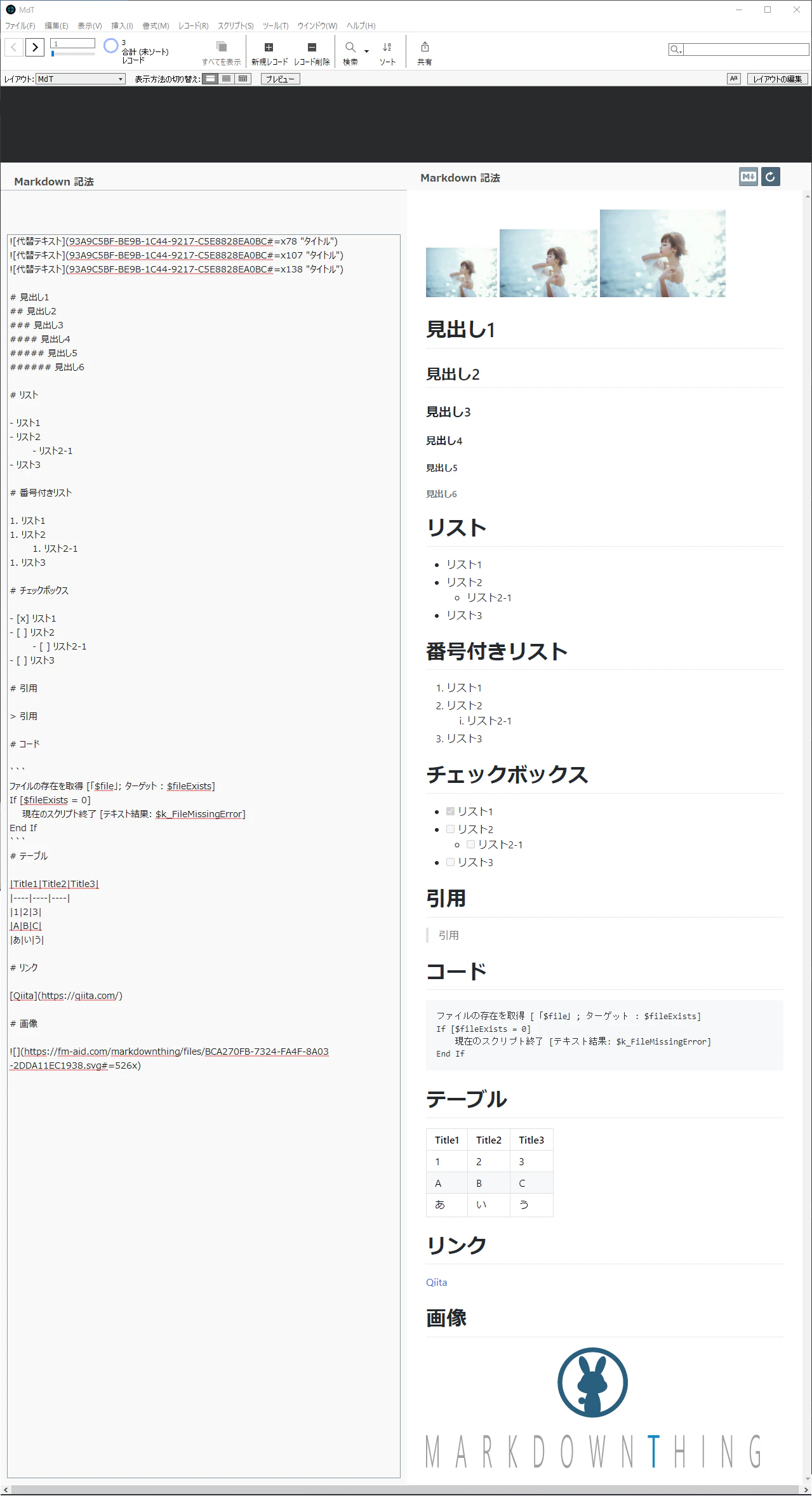The image size is (812, 1496).
Task: Click the largest woman photo thumbnail
Action: [x=663, y=253]
